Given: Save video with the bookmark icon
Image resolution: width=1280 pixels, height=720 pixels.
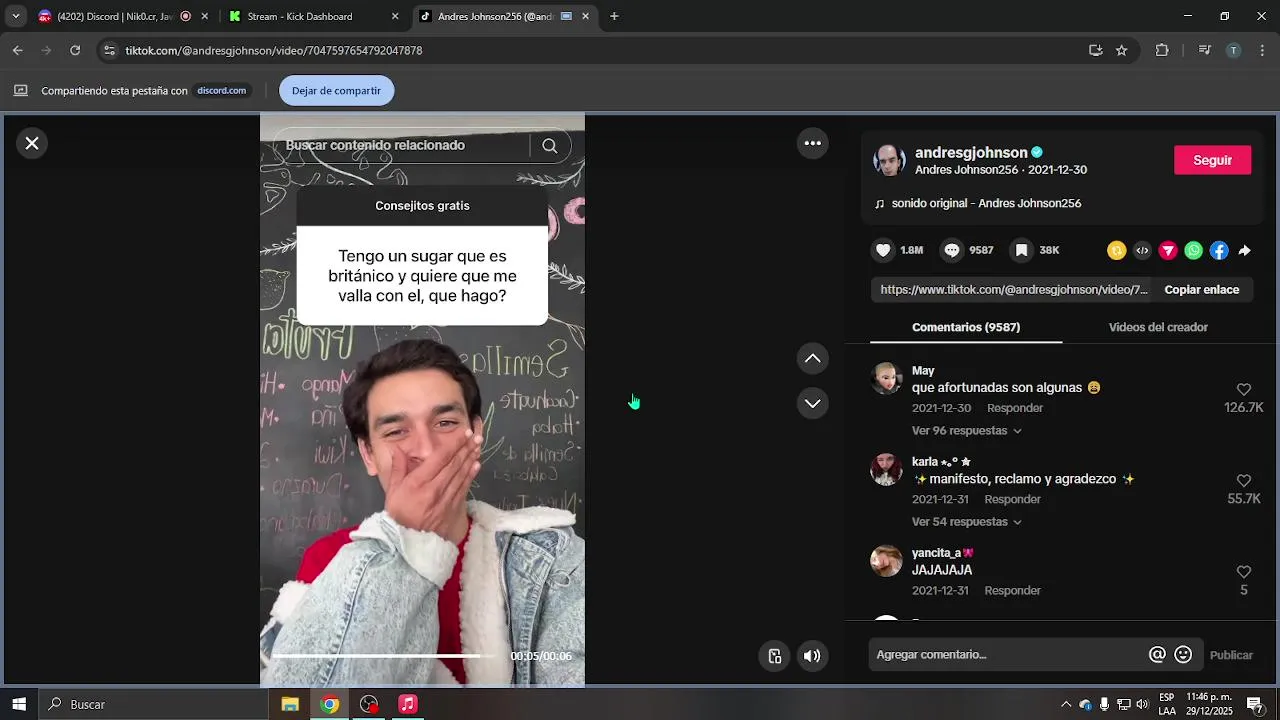Looking at the screenshot, I should [1021, 250].
